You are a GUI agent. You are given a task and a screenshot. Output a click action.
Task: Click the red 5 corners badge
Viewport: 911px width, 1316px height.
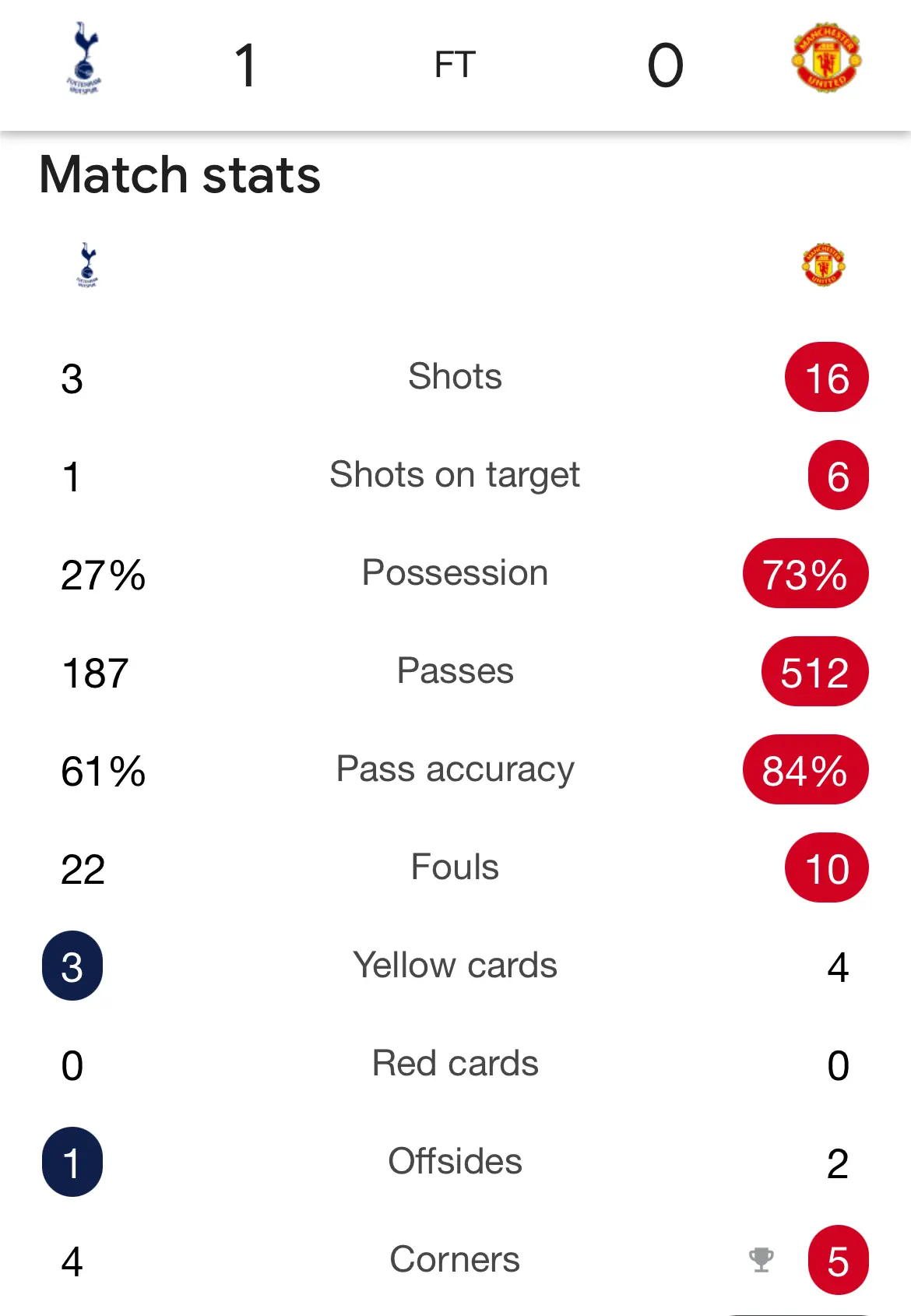point(838,1260)
